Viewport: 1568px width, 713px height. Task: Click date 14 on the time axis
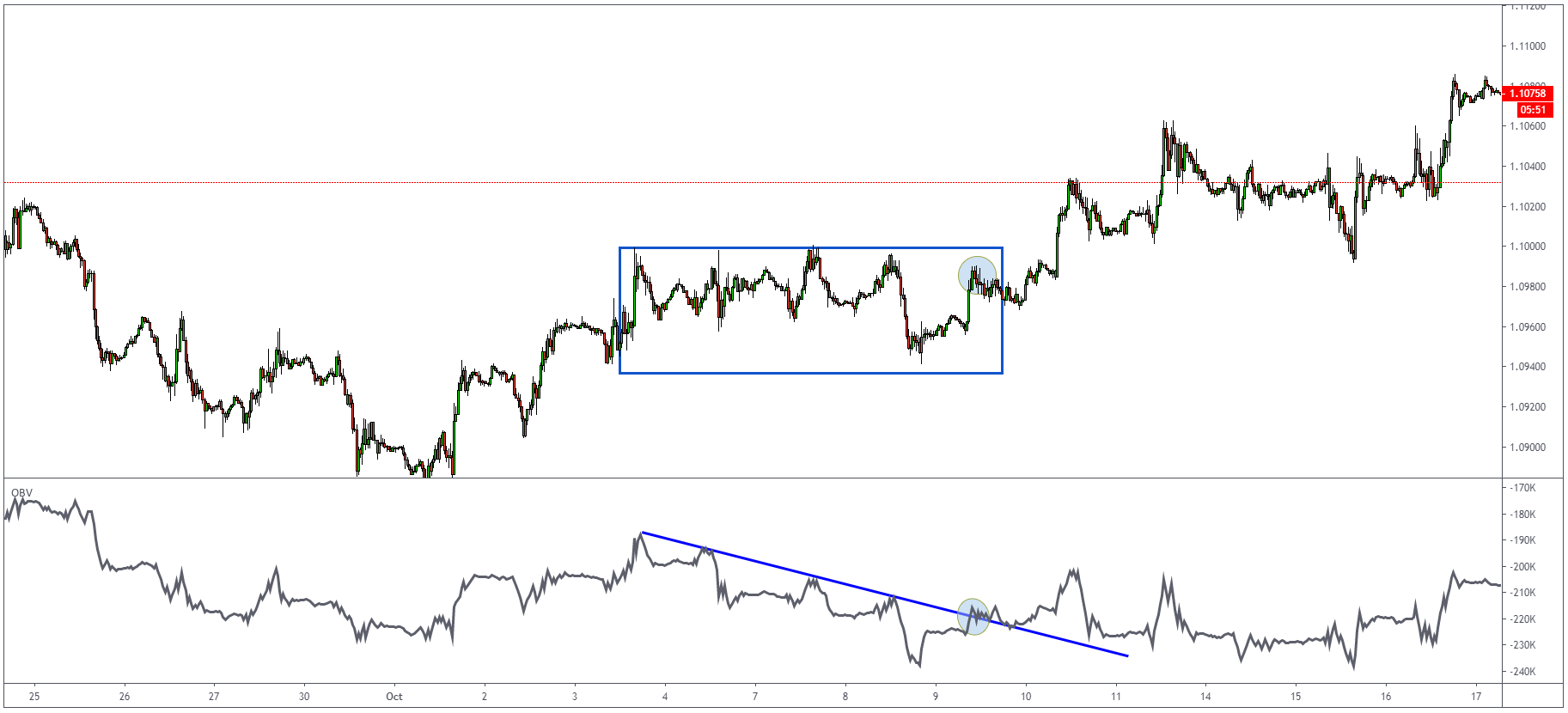[x=1205, y=697]
